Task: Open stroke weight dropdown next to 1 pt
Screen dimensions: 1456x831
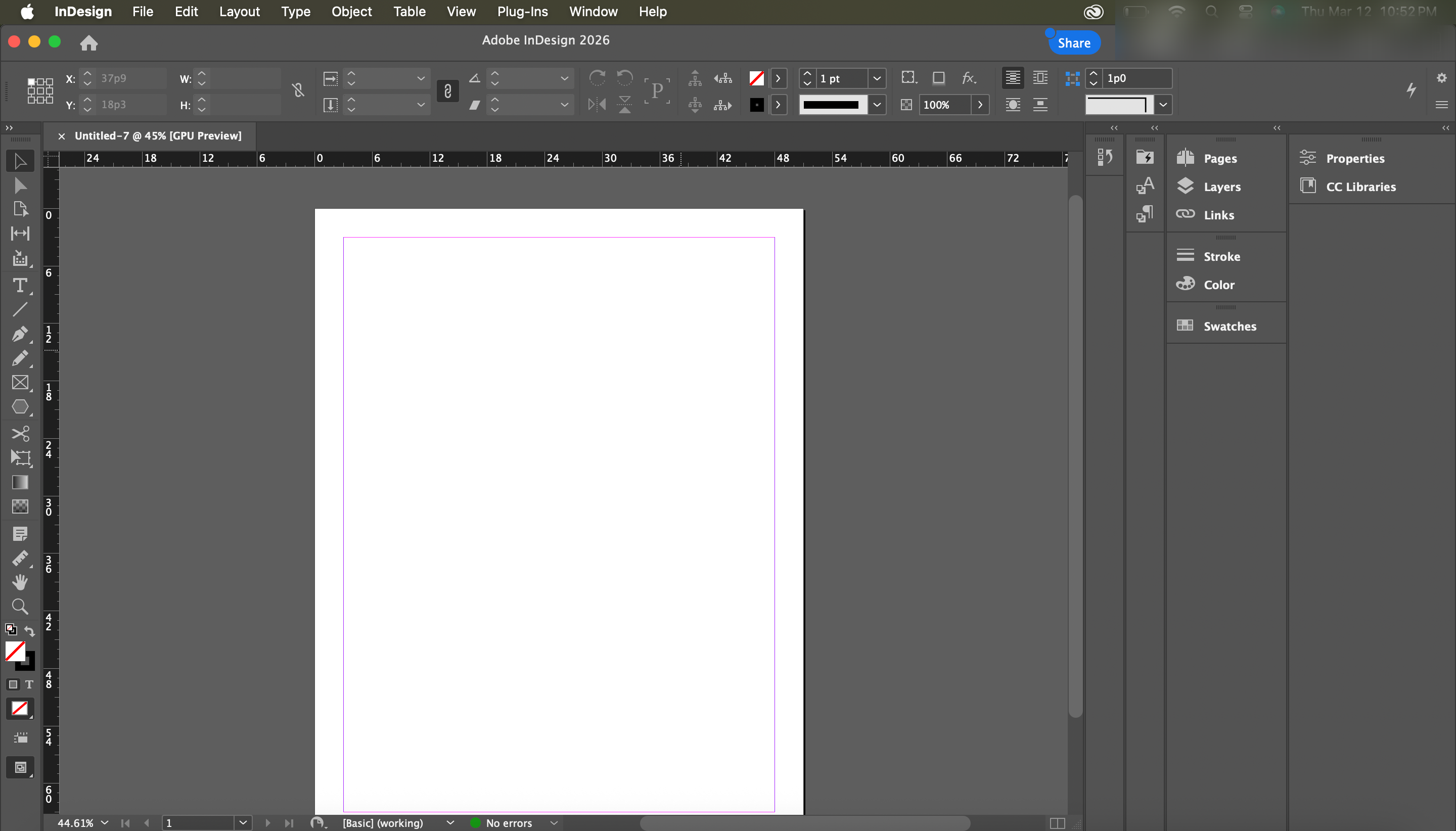Action: pos(877,78)
